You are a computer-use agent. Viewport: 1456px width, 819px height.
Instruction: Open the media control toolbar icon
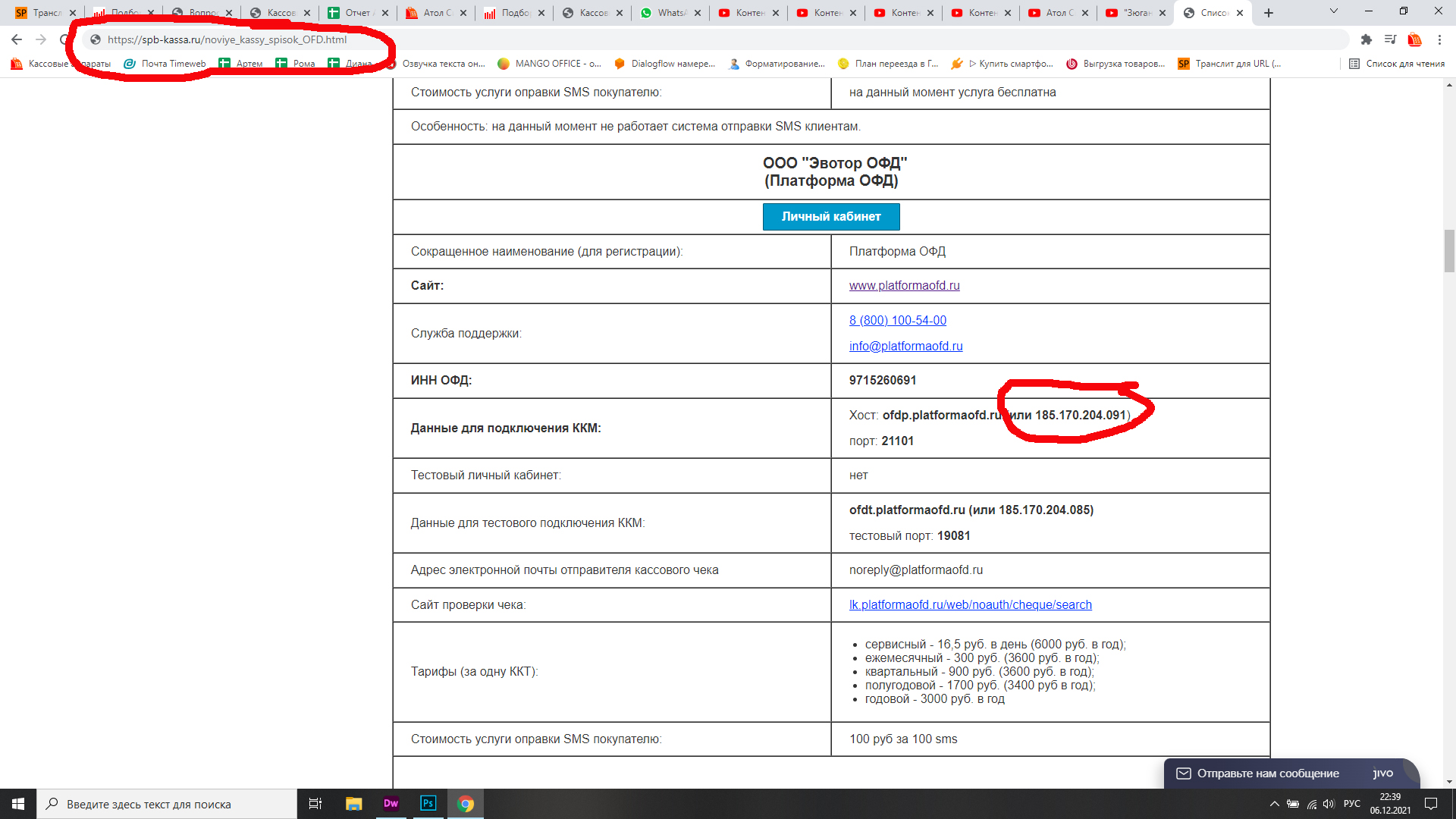tap(1390, 39)
